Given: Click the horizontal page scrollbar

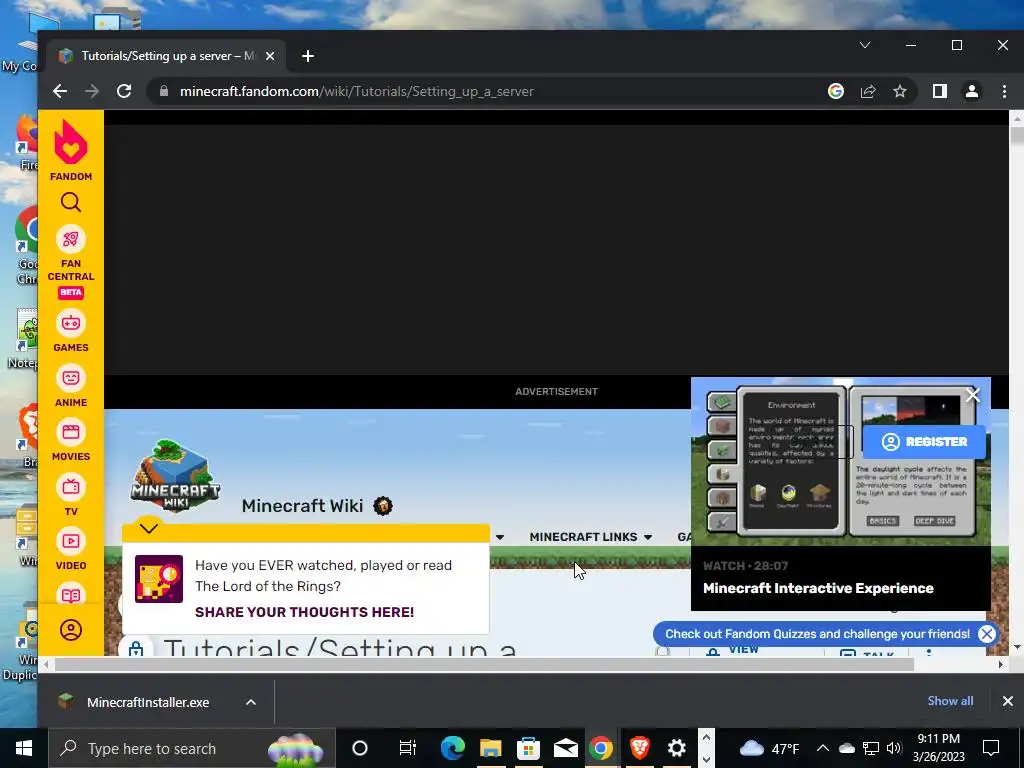Looking at the screenshot, I should [484, 665].
